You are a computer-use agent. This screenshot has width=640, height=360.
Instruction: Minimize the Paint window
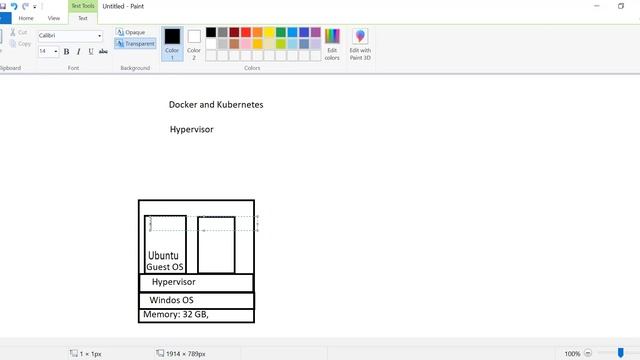coord(597,6)
